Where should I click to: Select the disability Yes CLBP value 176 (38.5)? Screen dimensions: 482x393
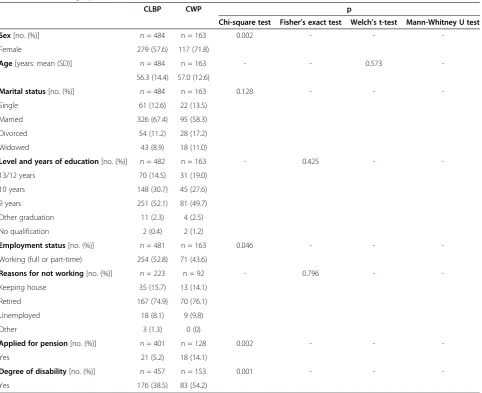coord(152,385)
